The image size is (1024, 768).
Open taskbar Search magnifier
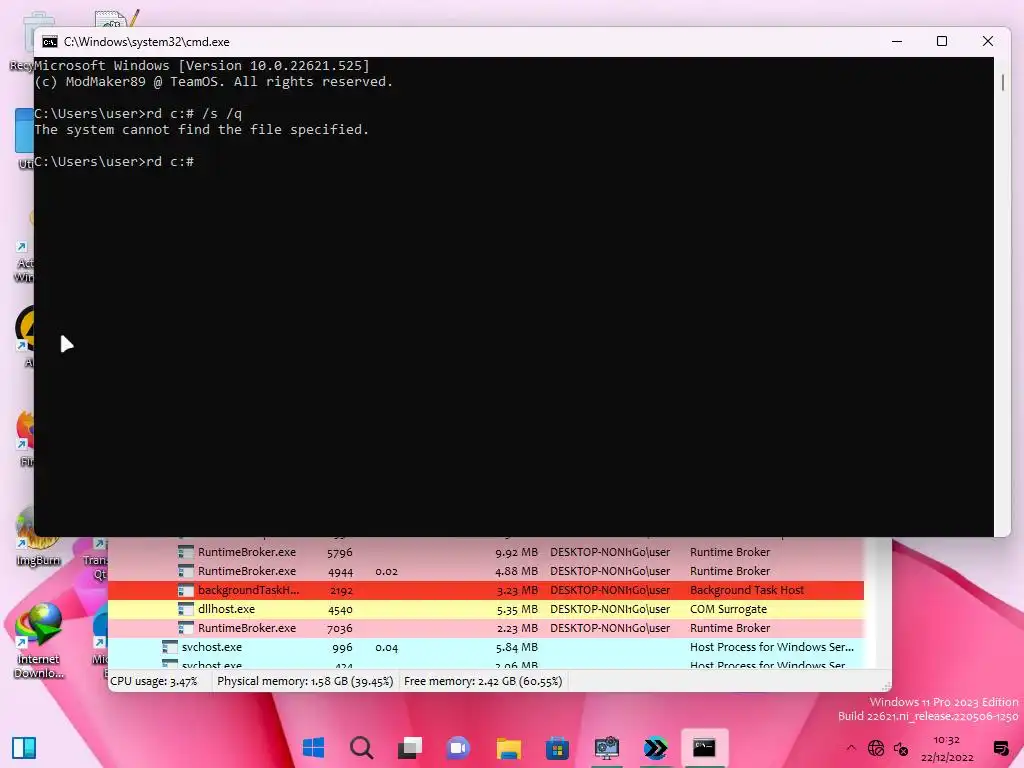[x=361, y=747]
